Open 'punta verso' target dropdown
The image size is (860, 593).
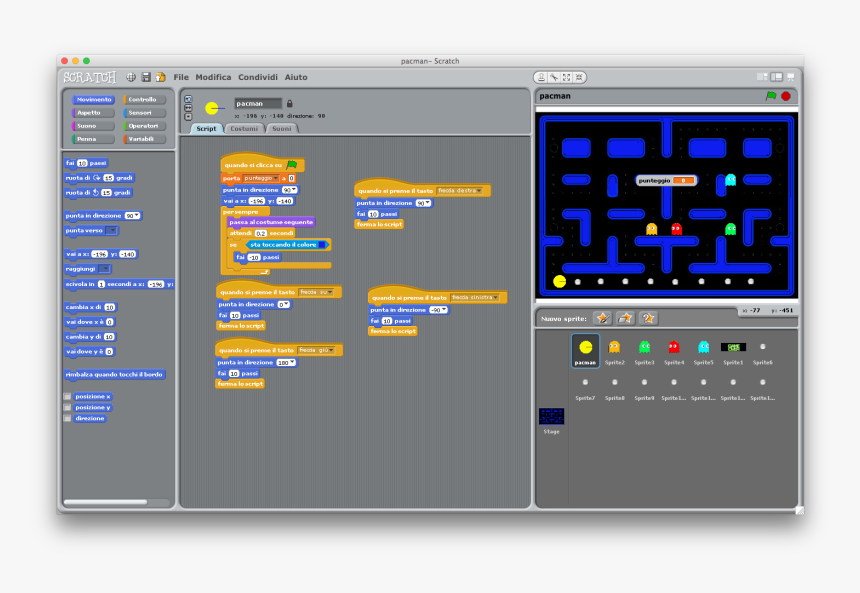tap(111, 230)
